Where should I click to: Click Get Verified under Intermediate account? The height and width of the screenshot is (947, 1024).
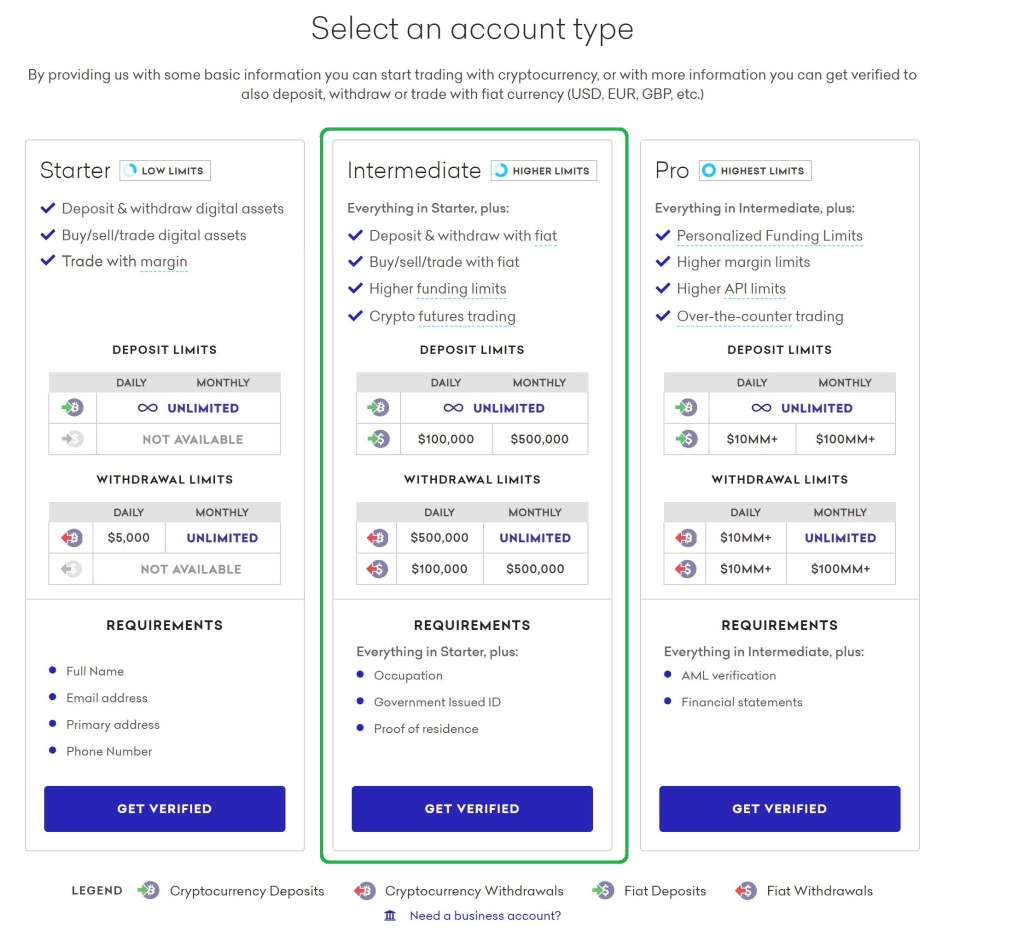pyautogui.click(x=472, y=808)
